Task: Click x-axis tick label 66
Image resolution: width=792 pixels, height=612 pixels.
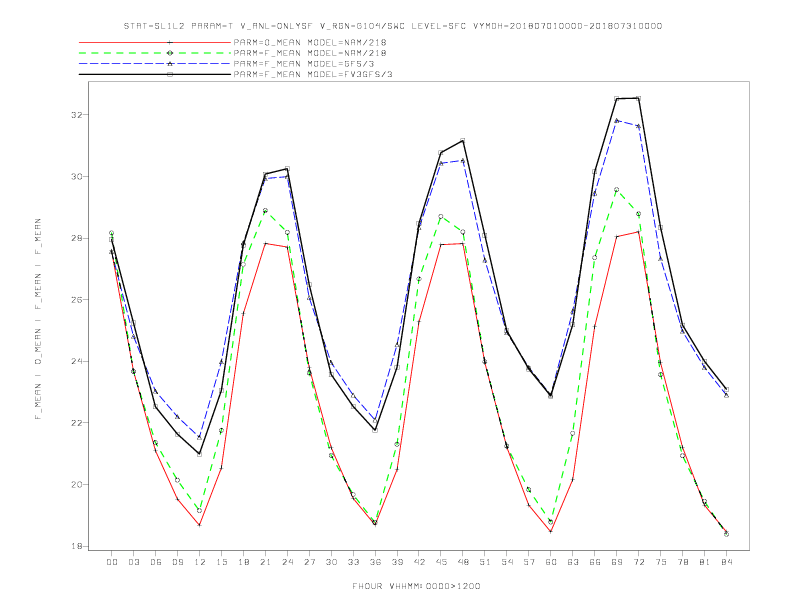Action: point(595,562)
